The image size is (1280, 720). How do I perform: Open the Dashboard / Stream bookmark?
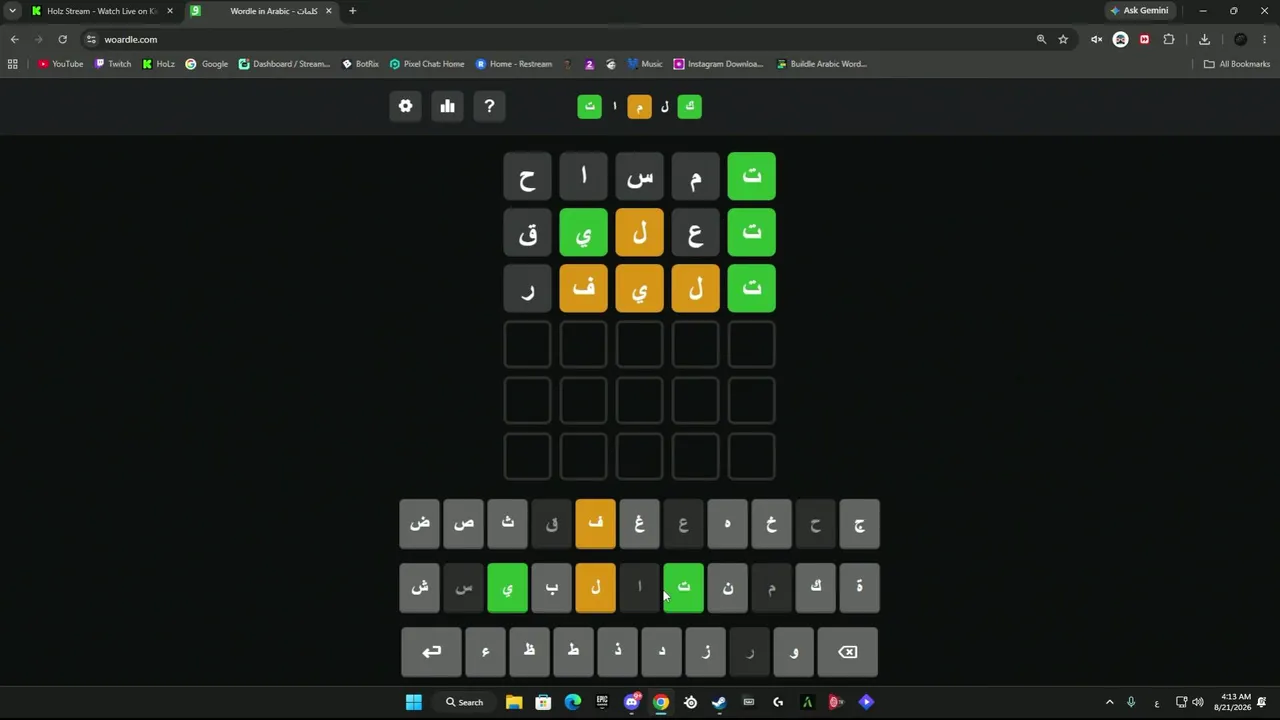tap(284, 64)
